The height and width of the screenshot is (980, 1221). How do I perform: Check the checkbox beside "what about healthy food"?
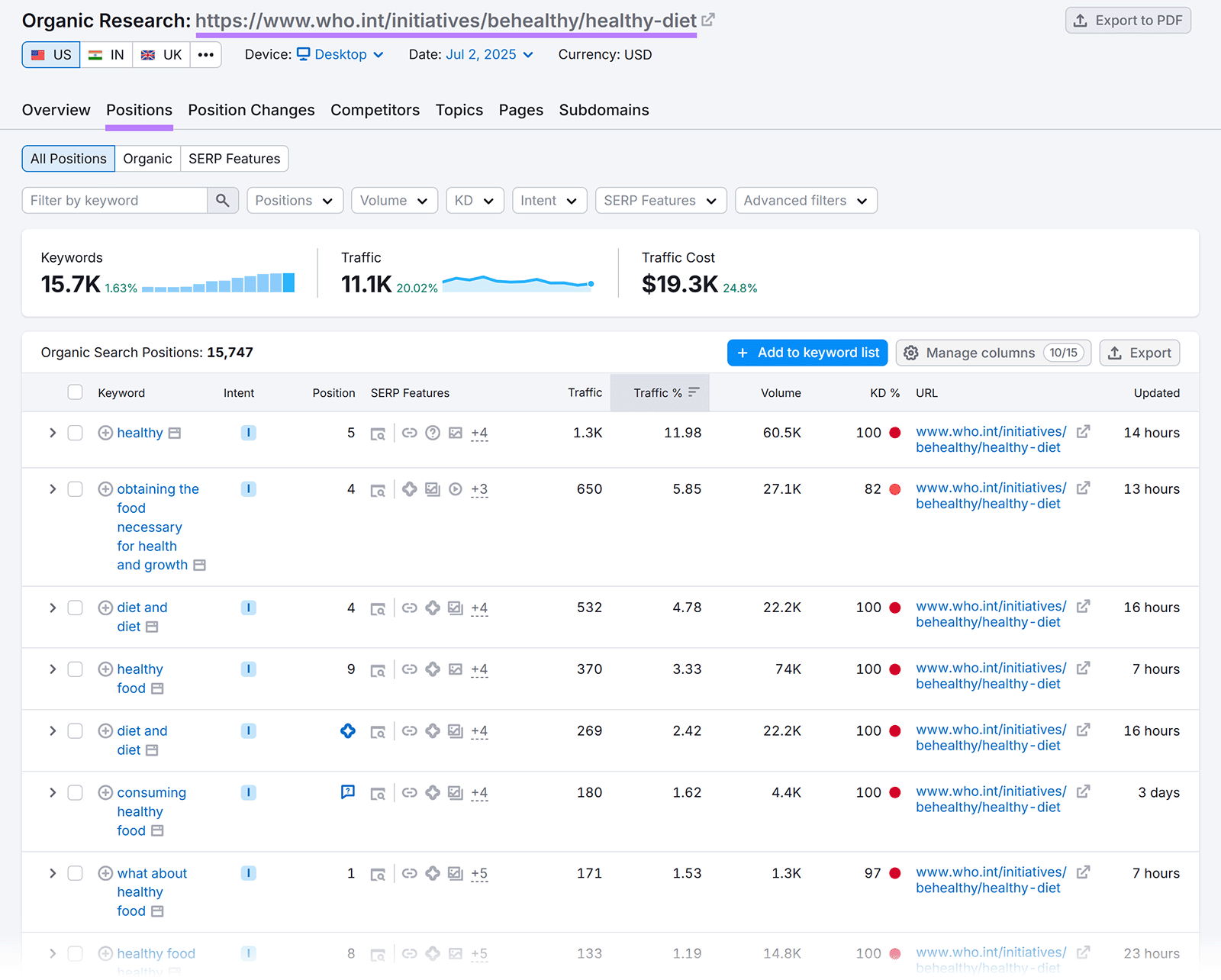[x=75, y=873]
